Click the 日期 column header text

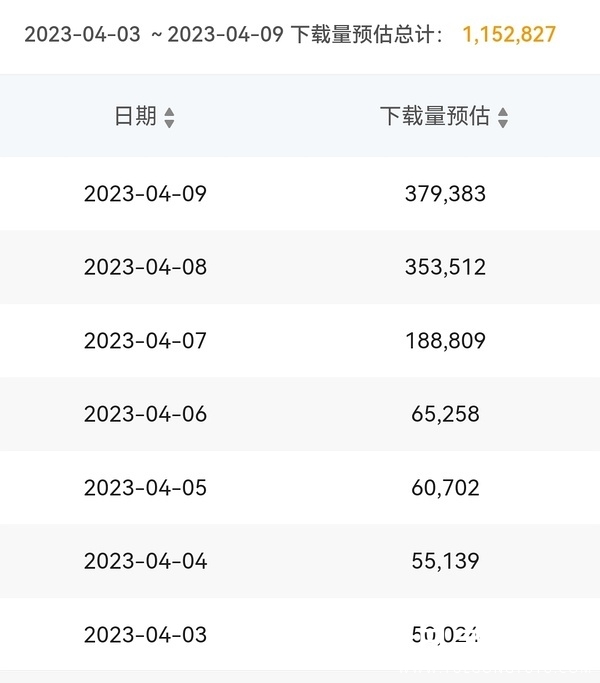[135, 117]
